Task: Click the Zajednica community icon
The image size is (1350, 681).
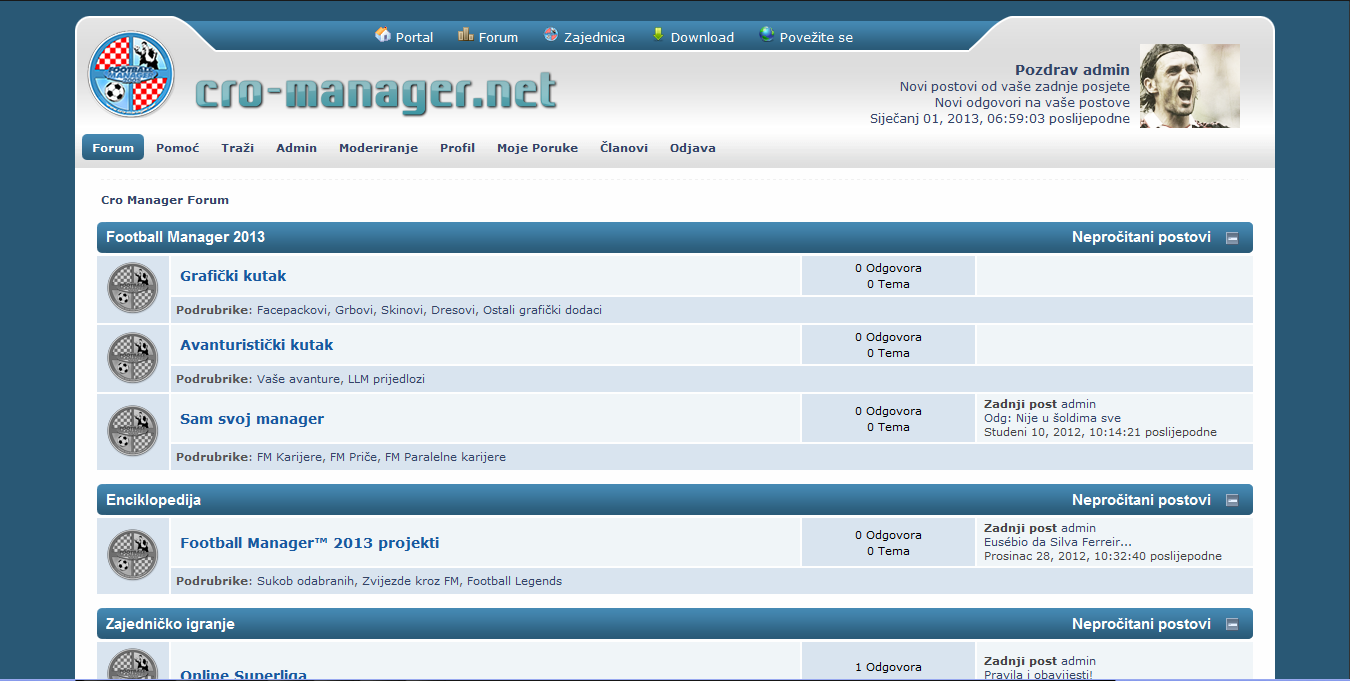Action: click(x=551, y=35)
